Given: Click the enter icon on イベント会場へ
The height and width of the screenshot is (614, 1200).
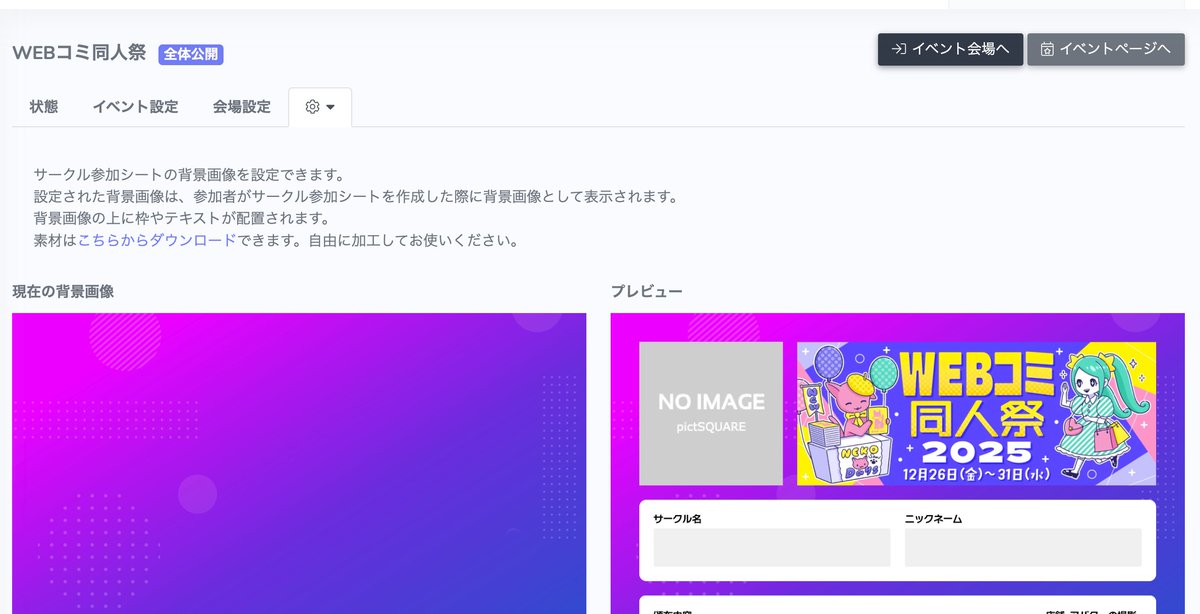Looking at the screenshot, I should (x=899, y=49).
